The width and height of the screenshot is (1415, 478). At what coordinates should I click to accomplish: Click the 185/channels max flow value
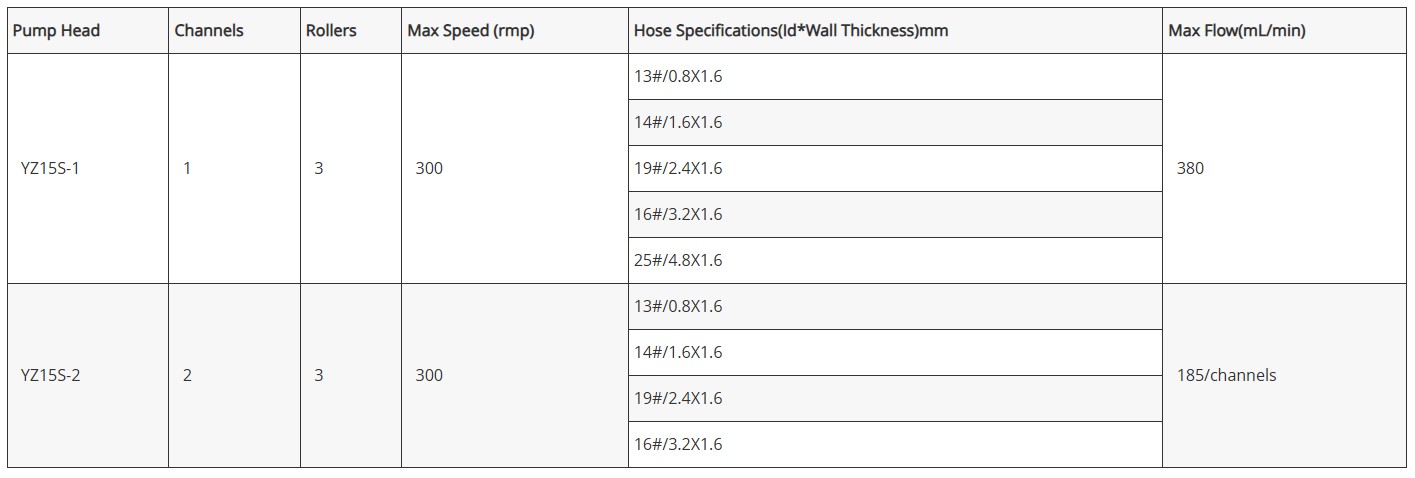pyautogui.click(x=1227, y=376)
